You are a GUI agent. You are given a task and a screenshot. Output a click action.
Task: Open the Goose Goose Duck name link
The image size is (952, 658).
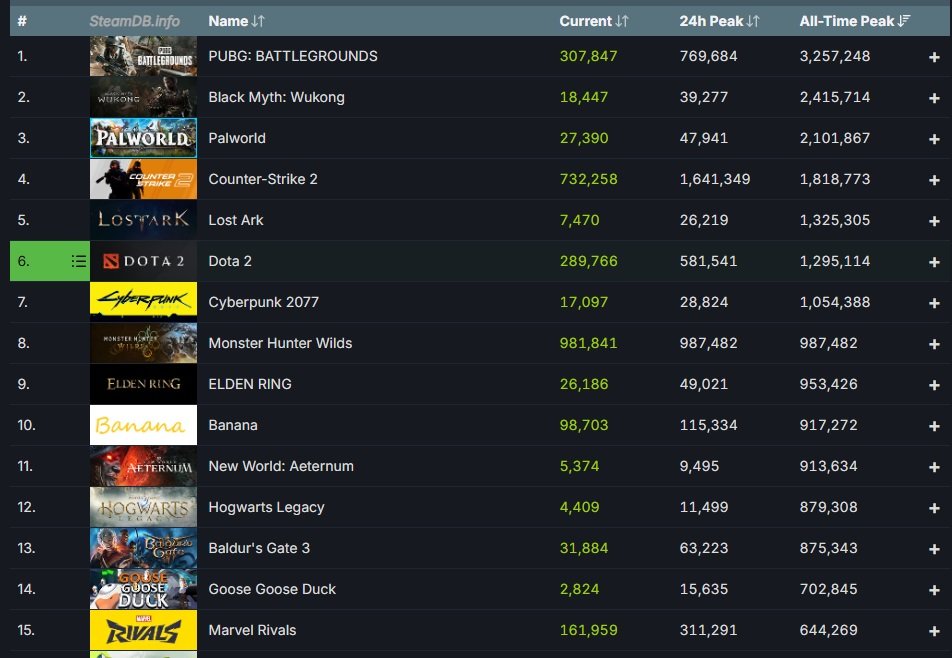point(272,589)
